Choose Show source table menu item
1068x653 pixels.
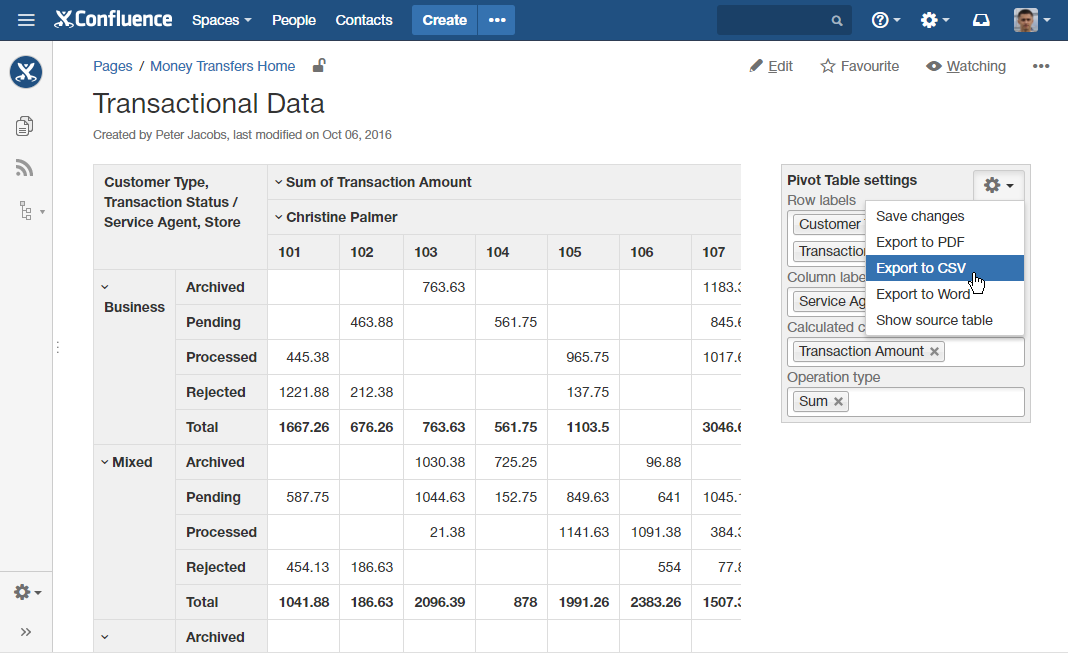coord(934,320)
